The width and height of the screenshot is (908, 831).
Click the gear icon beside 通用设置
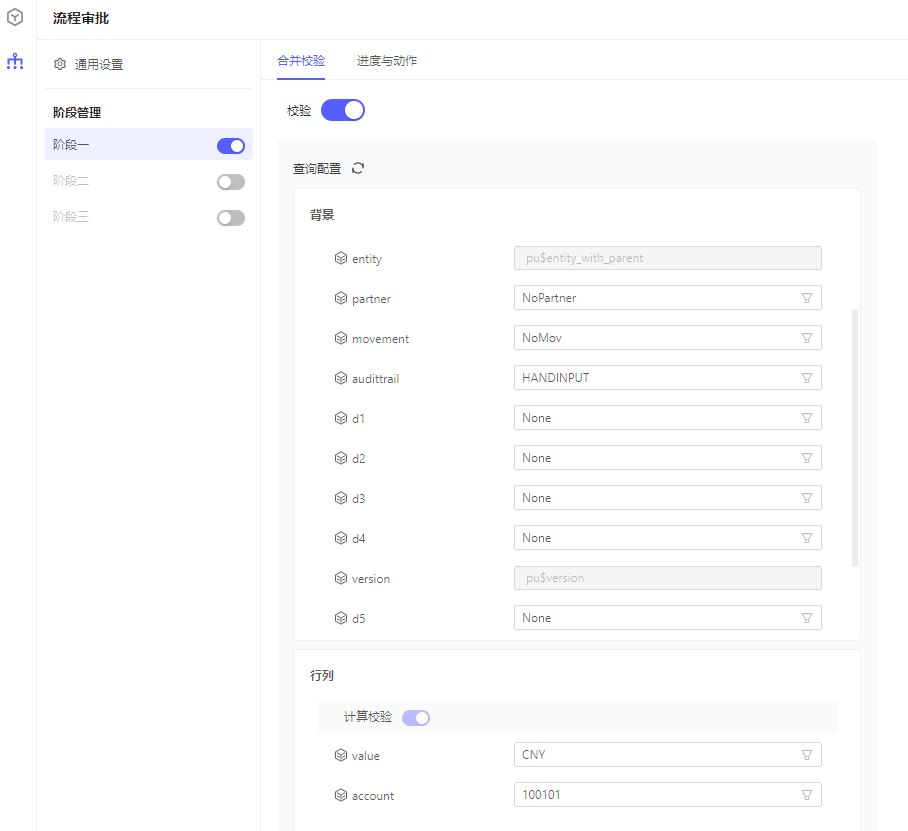[60, 64]
